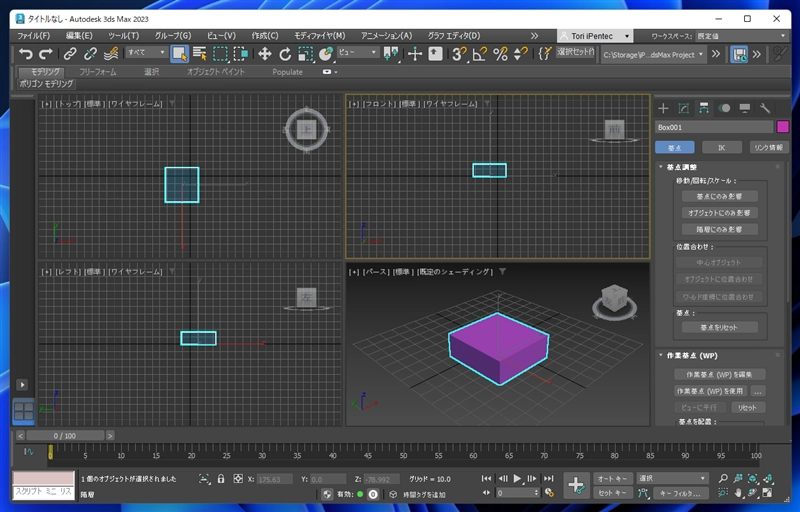Click the Select and Manipulate icon
800x512 pixels.
click(x=415, y=54)
